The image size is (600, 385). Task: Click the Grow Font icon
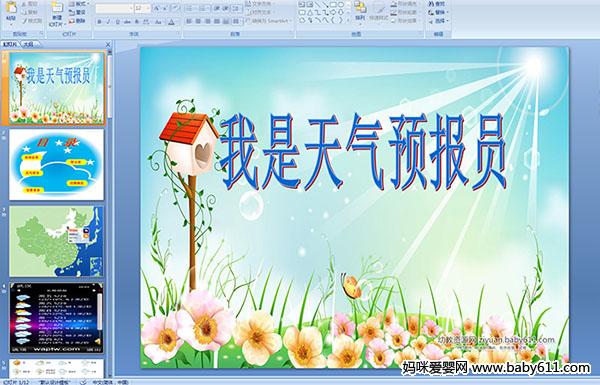click(157, 8)
